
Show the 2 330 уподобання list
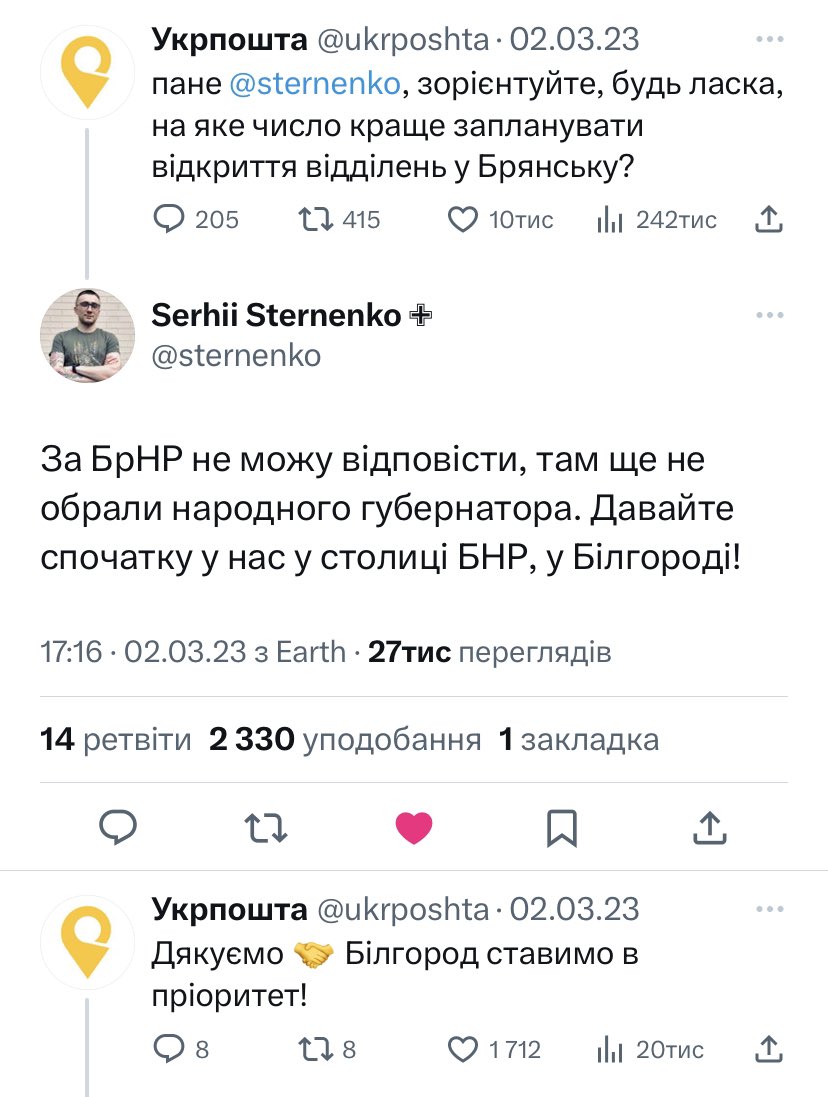pyautogui.click(x=345, y=740)
